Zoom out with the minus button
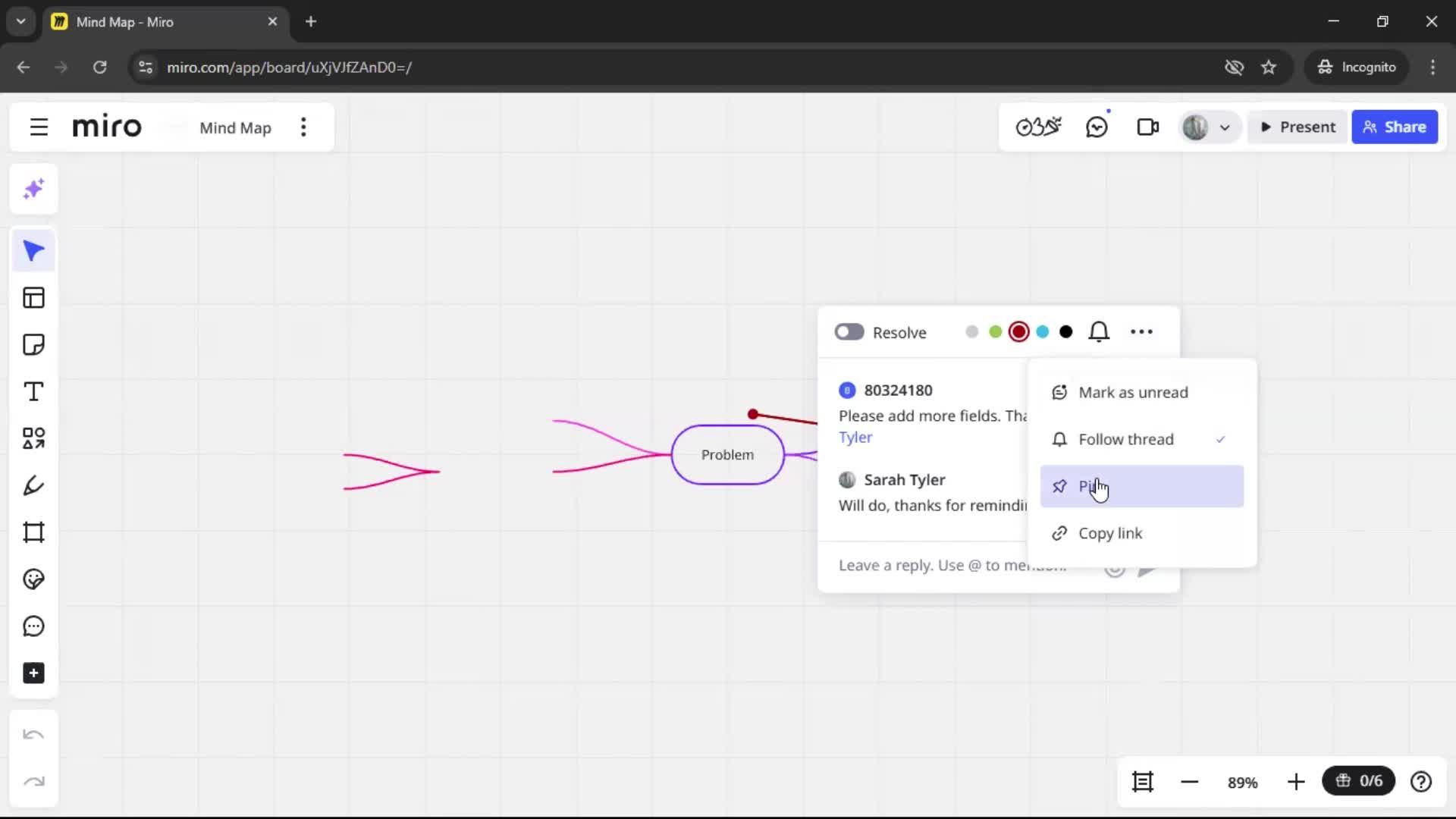 1189,782
